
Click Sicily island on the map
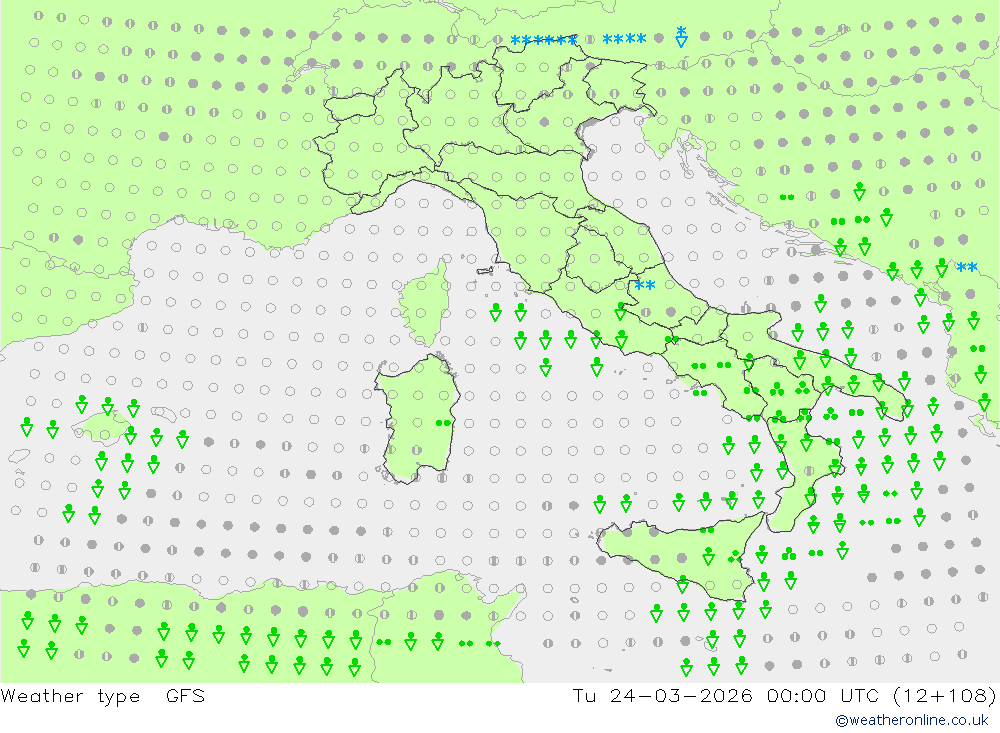click(682, 558)
